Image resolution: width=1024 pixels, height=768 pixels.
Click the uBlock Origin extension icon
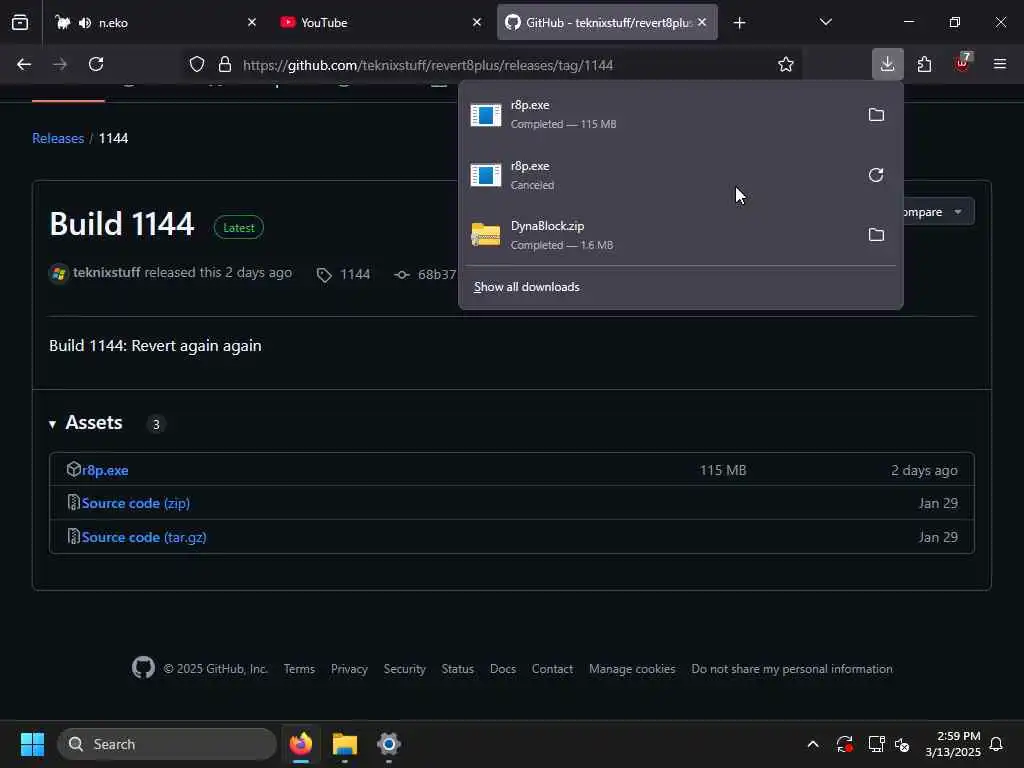click(x=962, y=63)
